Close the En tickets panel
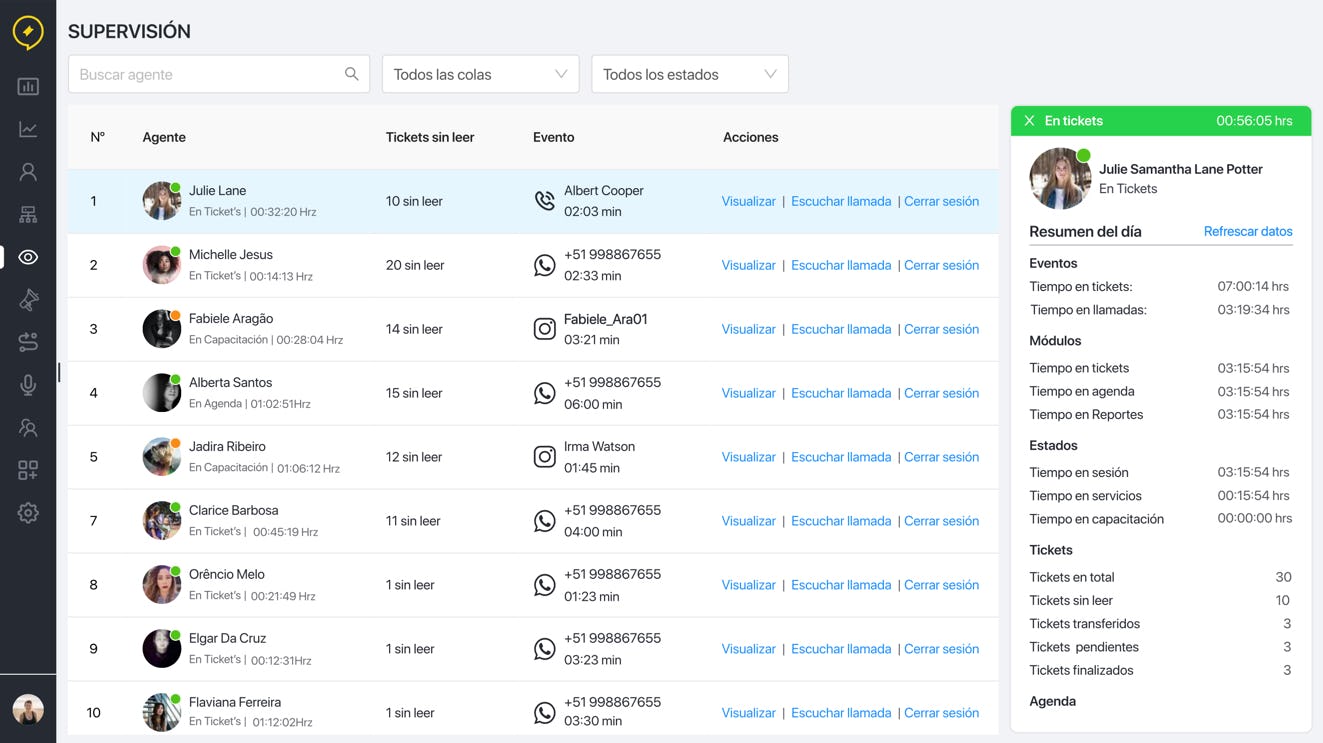Screen dimensions: 1323x743 click(x=1029, y=120)
